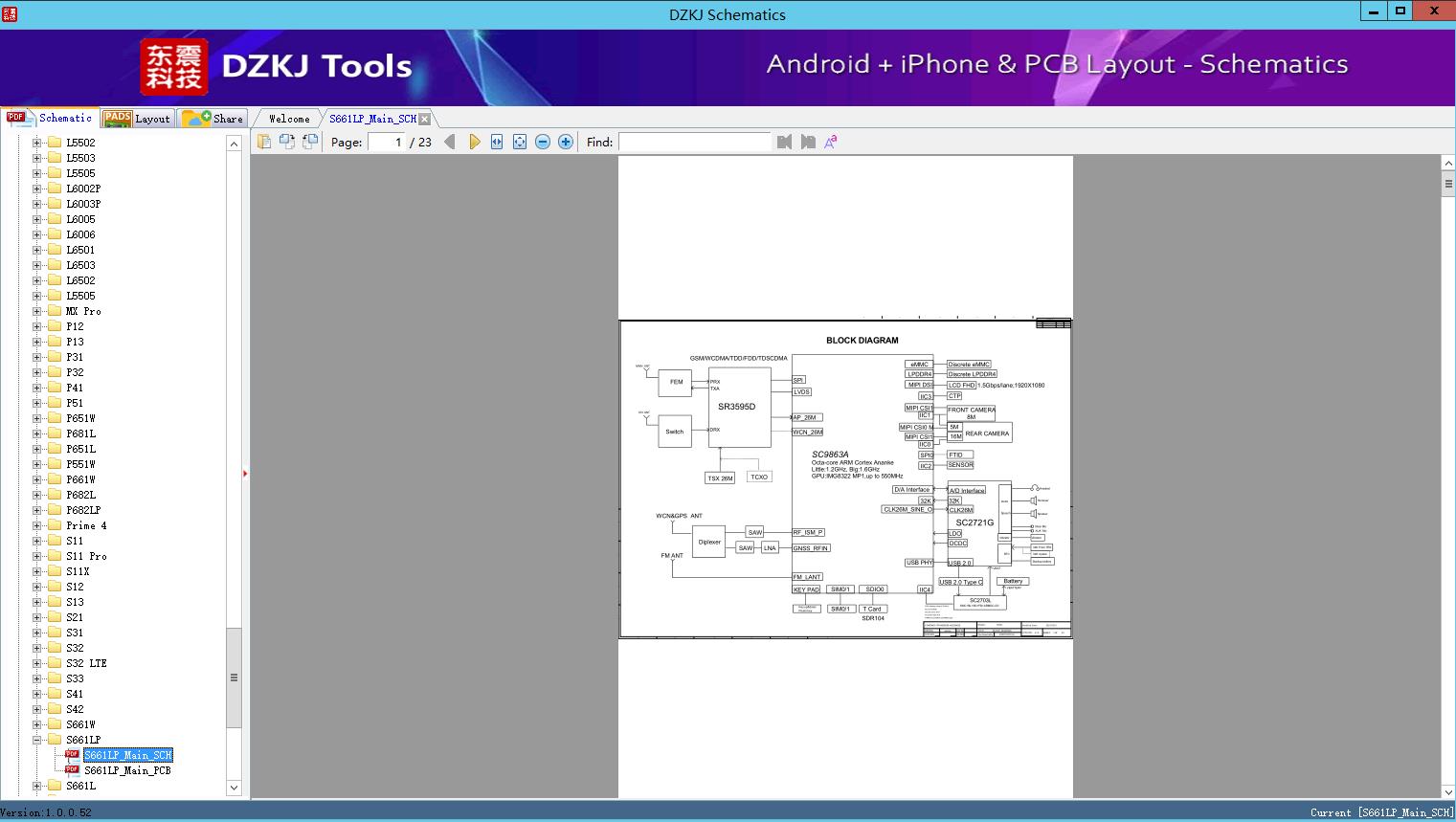Open the S661LP_Main_PCB file in the tree
Image resolution: width=1456 pixels, height=822 pixels.
tap(127, 770)
